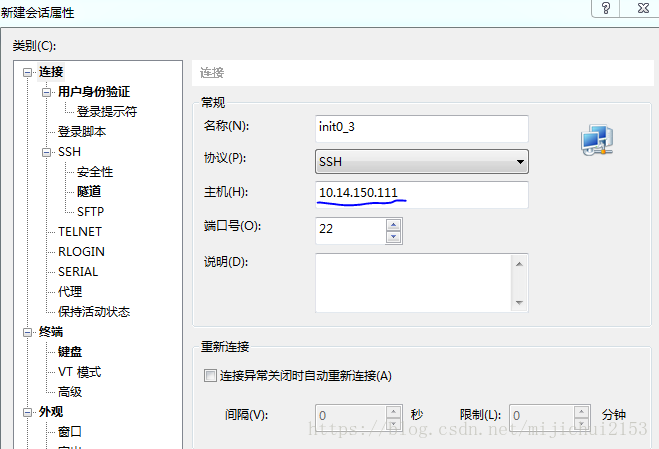659x449 pixels.
Task: Select 登录脚本 in category tree
Action: tap(81, 132)
